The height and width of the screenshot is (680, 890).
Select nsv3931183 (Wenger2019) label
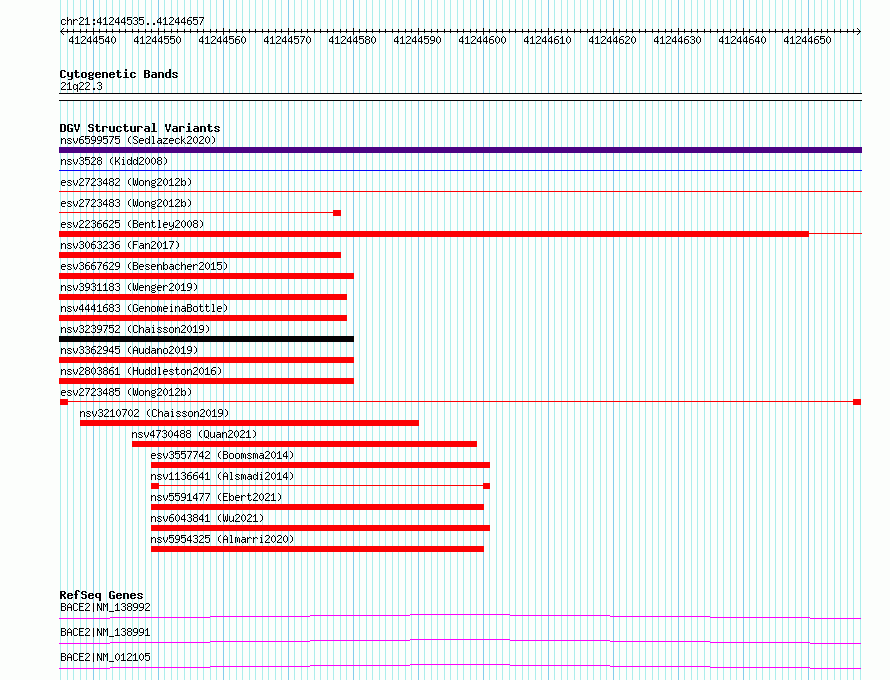(129, 287)
